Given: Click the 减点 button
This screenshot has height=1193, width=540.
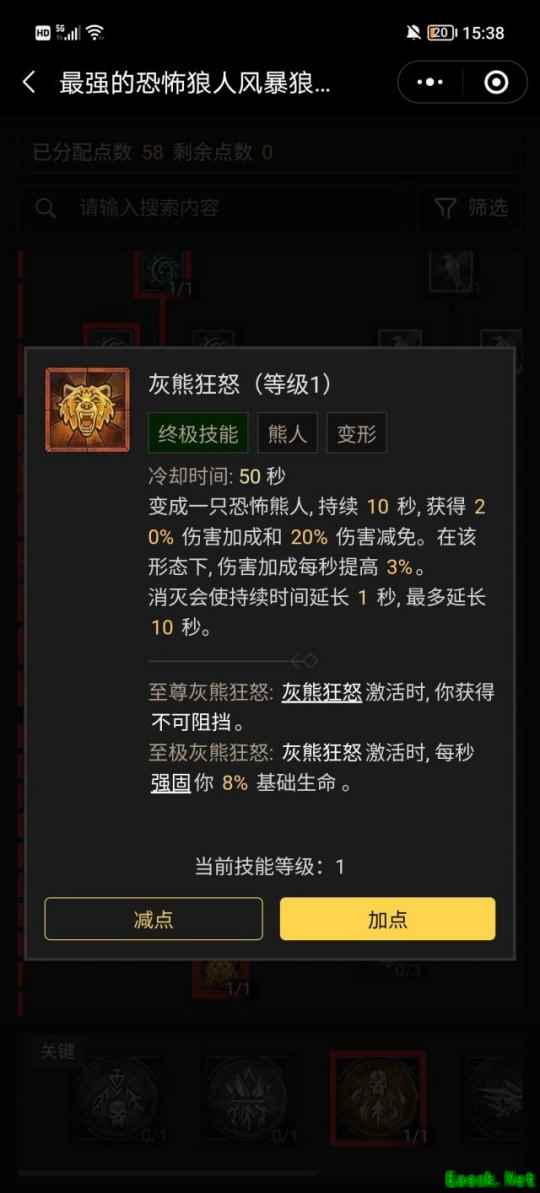Looking at the screenshot, I should click(x=154, y=919).
